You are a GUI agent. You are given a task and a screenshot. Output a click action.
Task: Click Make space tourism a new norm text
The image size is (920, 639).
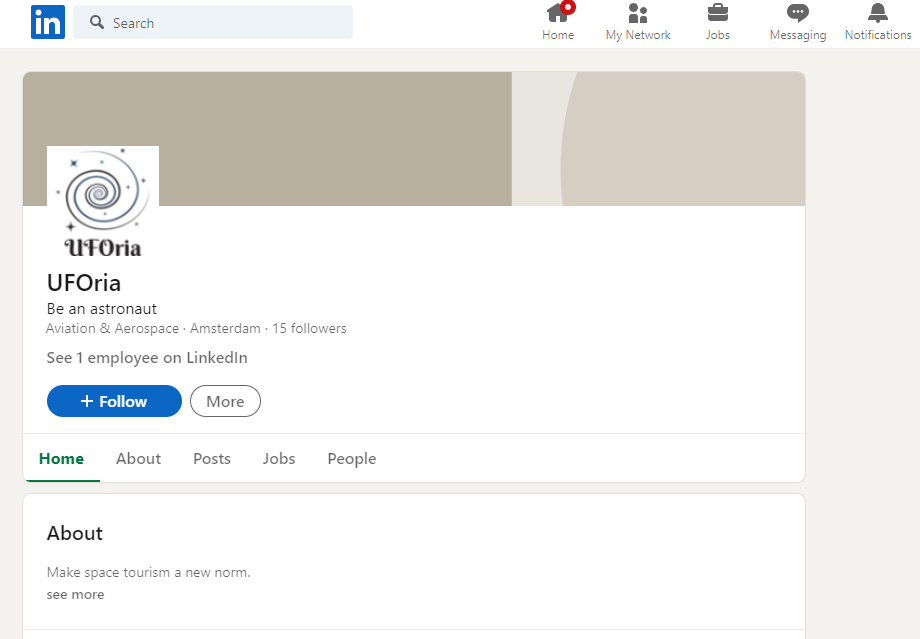tap(148, 572)
